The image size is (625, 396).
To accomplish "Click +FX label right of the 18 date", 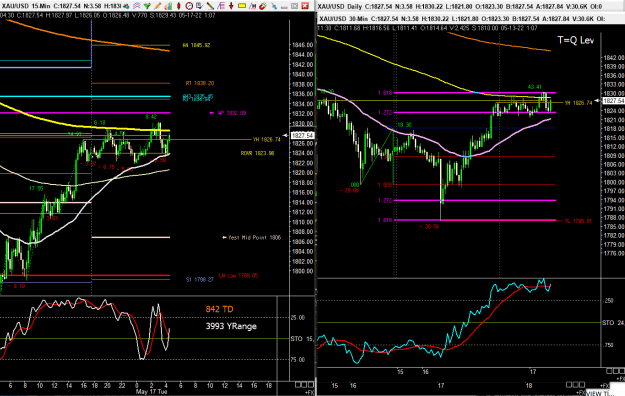I will tap(605, 386).
